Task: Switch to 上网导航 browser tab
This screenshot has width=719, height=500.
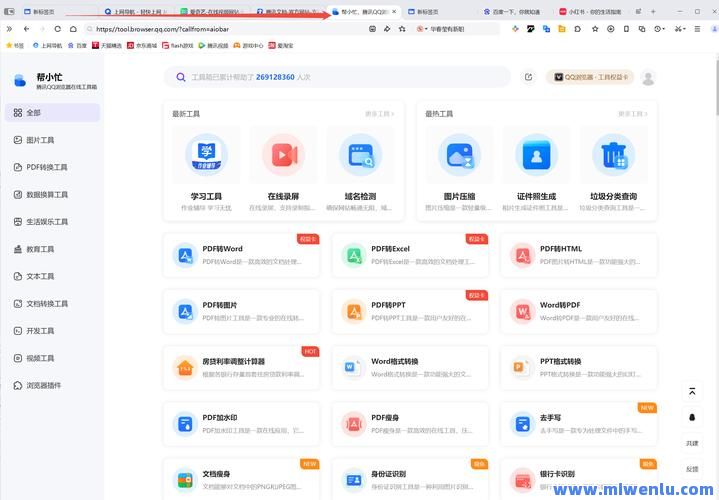Action: point(136,11)
